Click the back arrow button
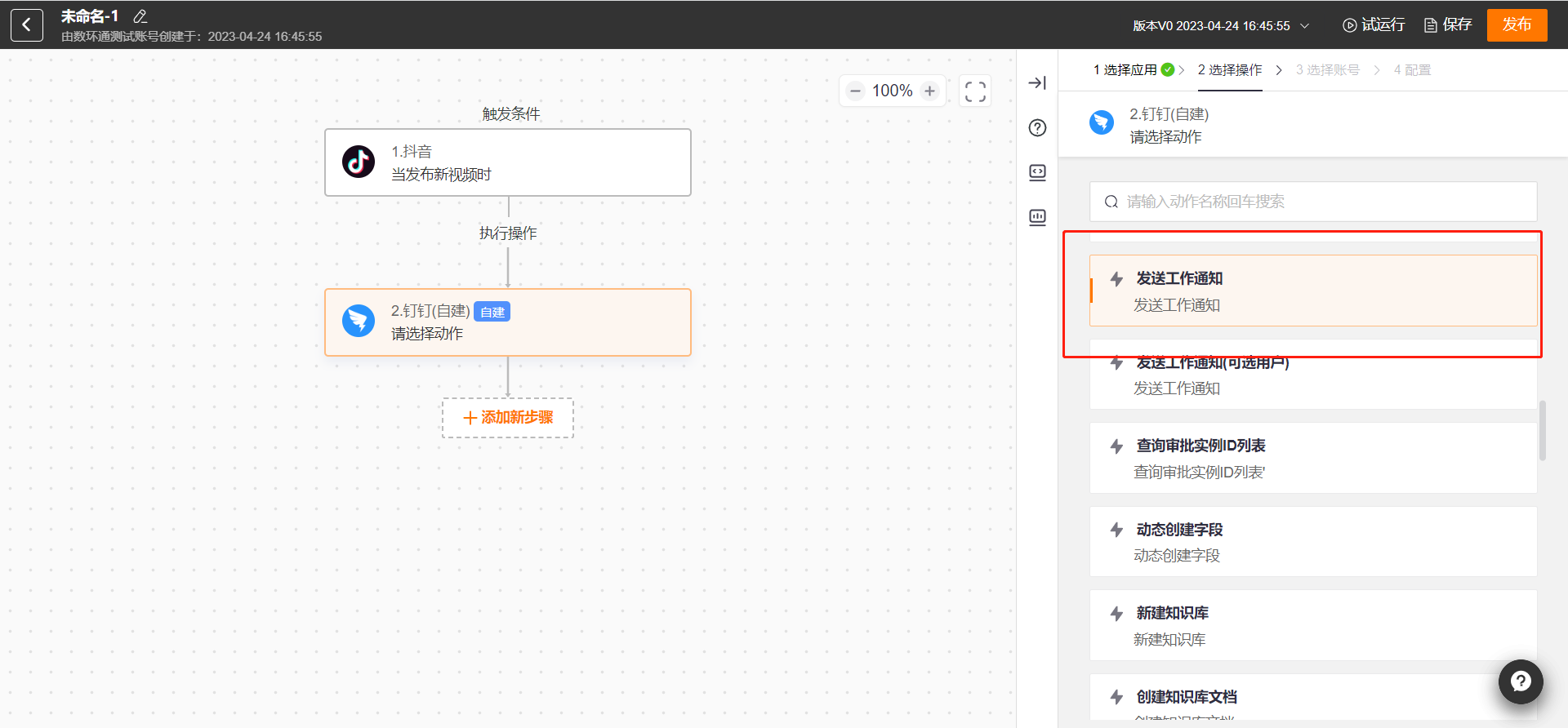This screenshot has width=1568, height=728. click(x=26, y=25)
